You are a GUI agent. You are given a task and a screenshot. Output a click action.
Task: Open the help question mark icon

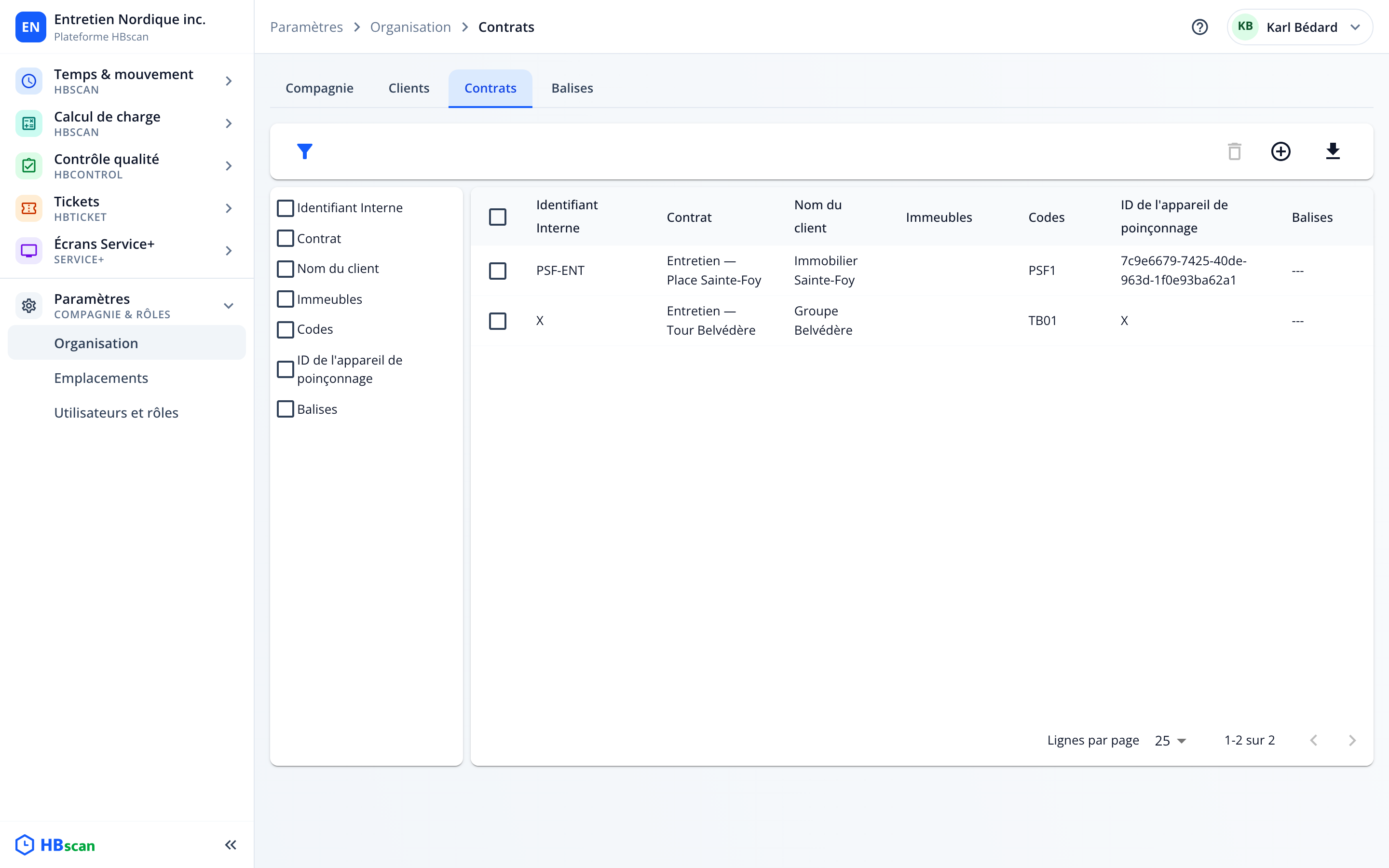tap(1199, 27)
